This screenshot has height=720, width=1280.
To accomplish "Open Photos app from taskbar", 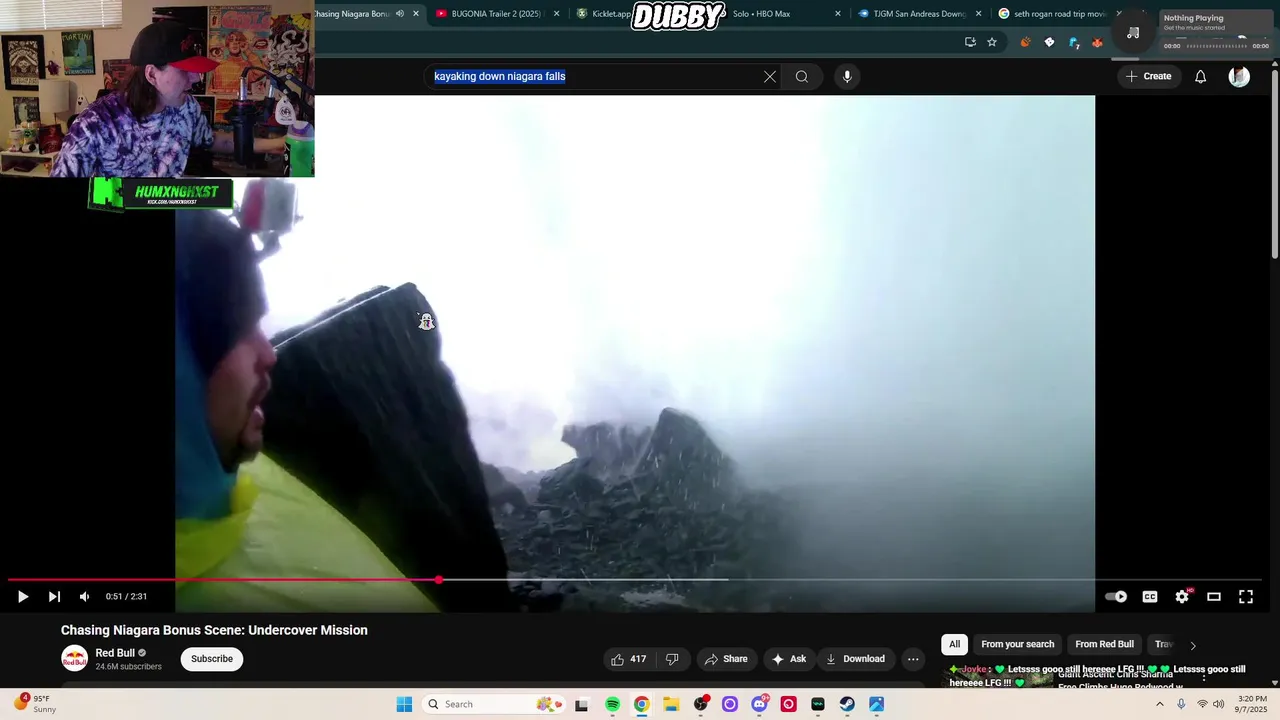I will (876, 704).
